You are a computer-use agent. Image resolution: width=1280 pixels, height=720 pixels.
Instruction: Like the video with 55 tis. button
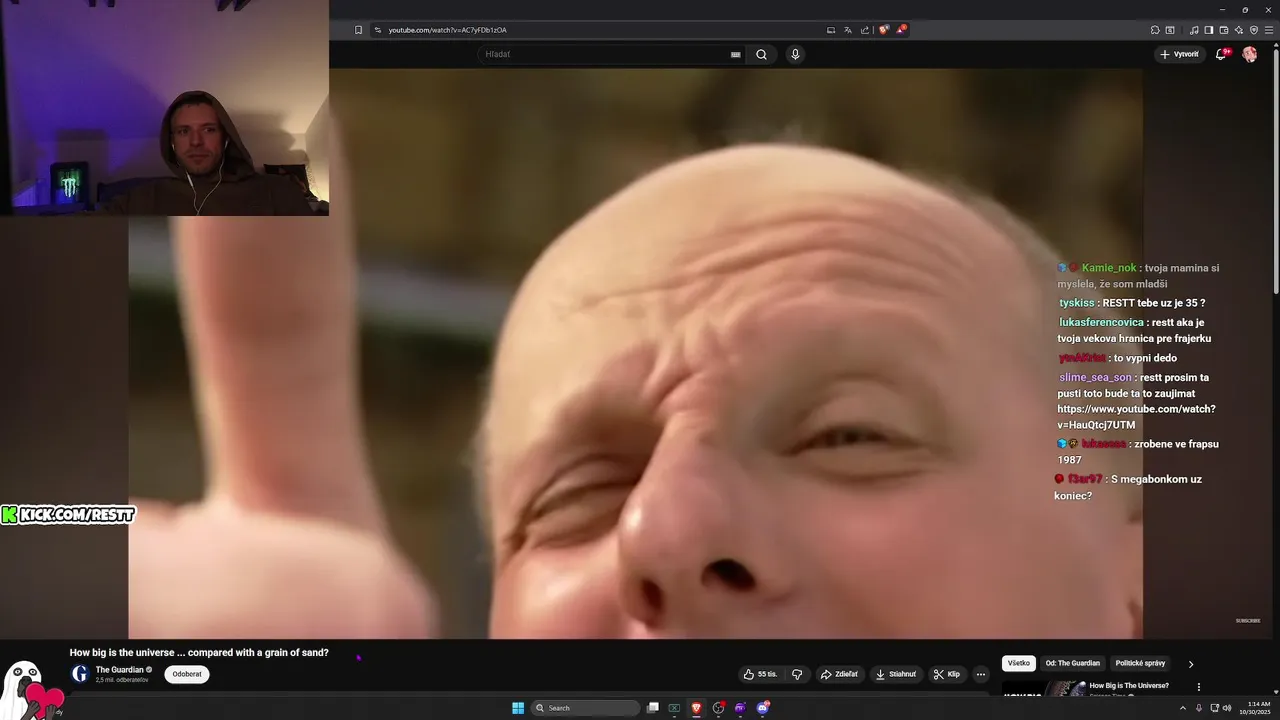[762, 674]
